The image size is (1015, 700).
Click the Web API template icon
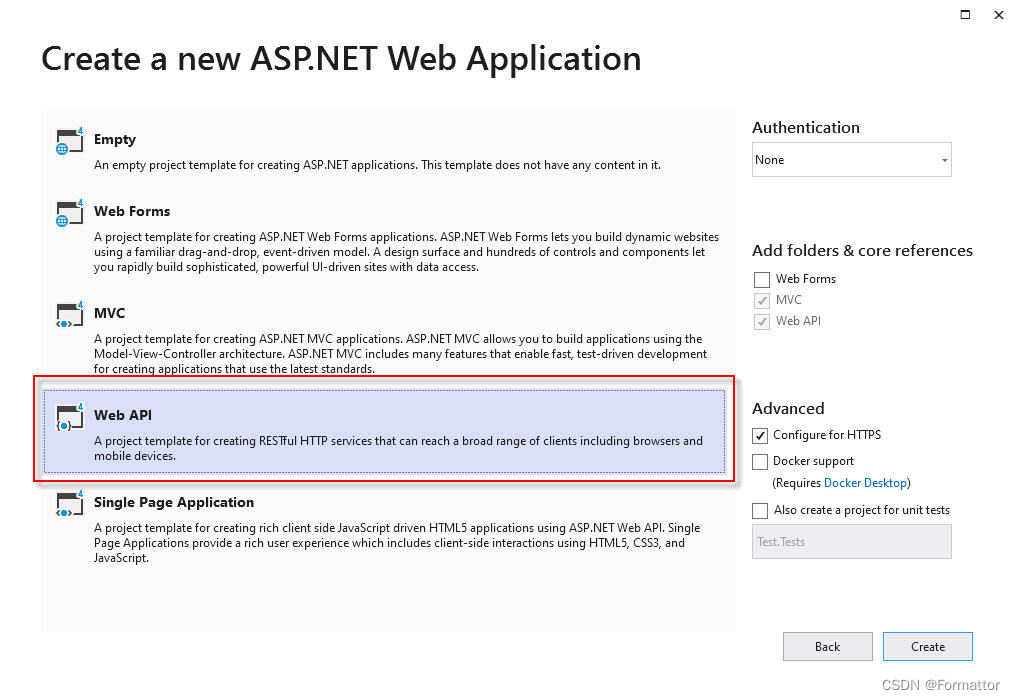point(69,416)
